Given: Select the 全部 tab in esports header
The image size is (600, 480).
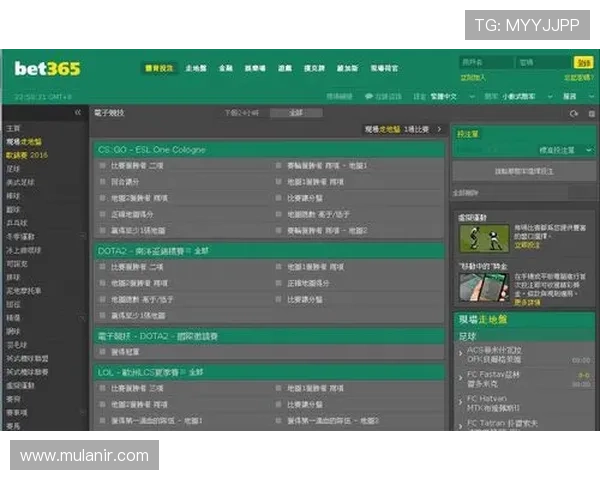Looking at the screenshot, I should (296, 114).
